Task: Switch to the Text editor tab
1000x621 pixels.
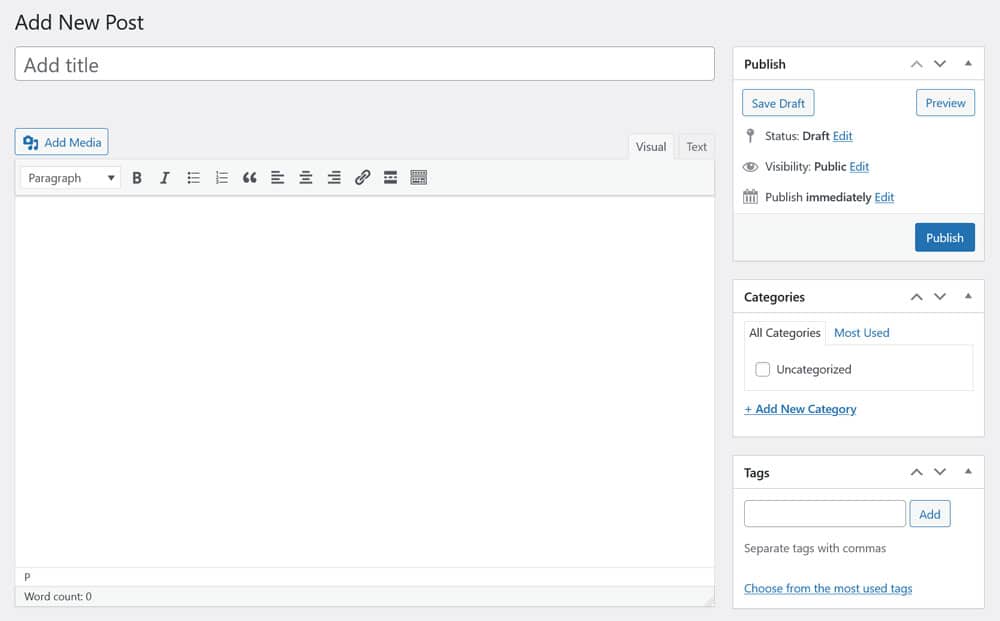Action: tap(696, 147)
